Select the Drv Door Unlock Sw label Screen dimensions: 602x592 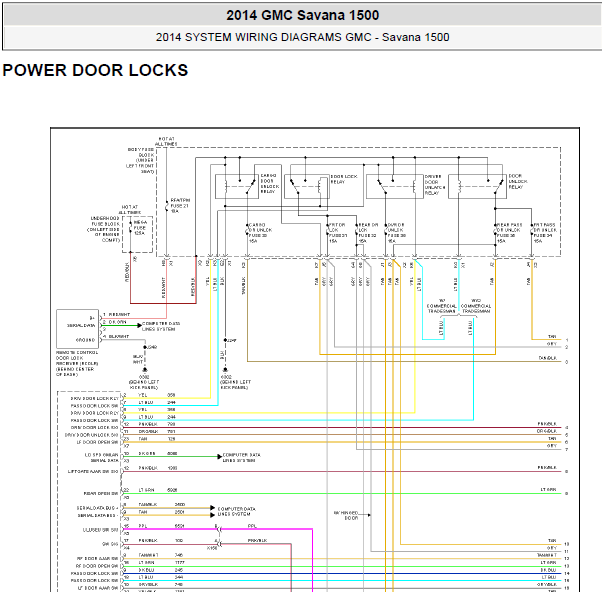click(x=91, y=435)
